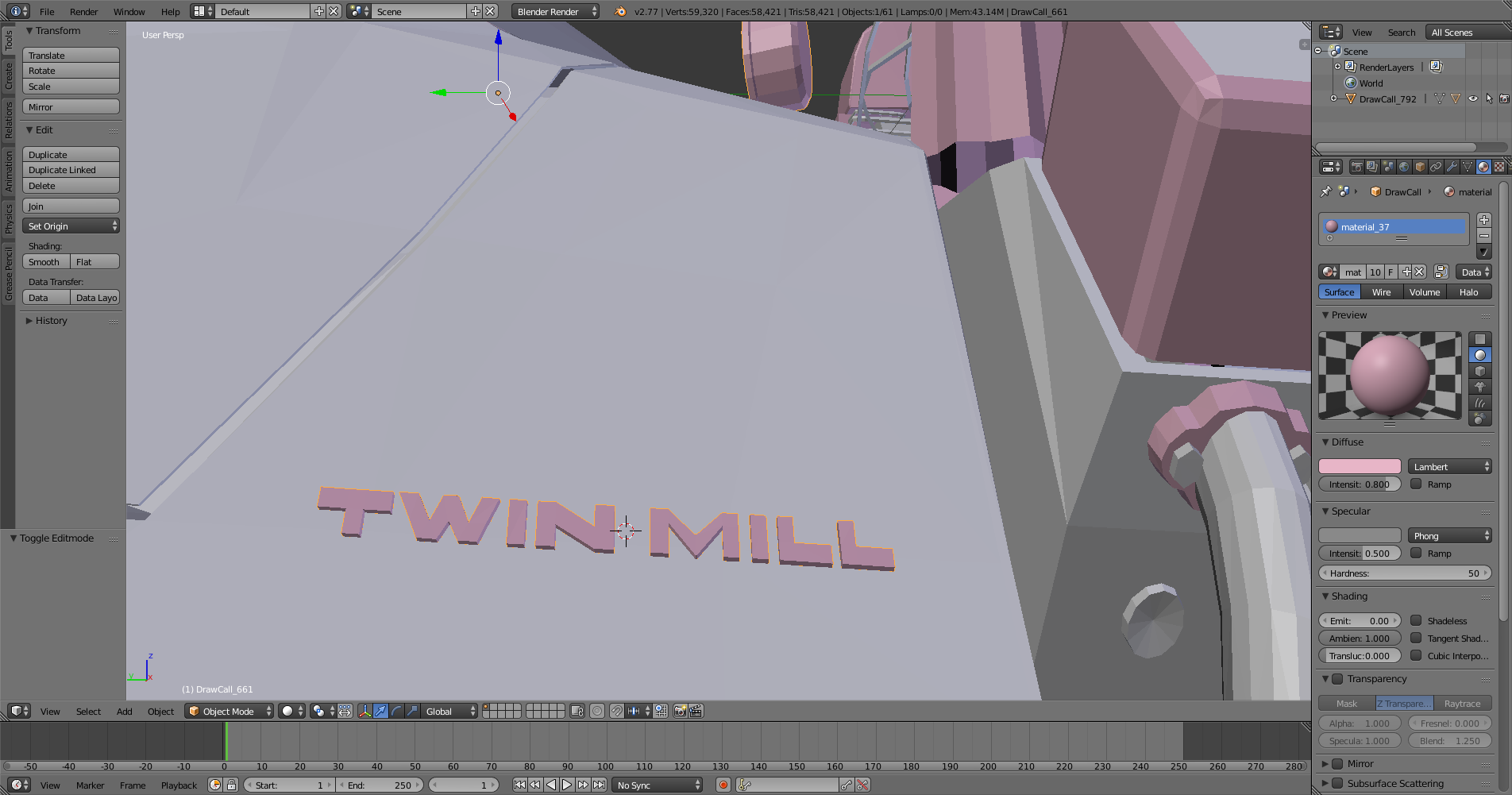
Task: Open the Object Data properties tab
Action: (x=1468, y=167)
